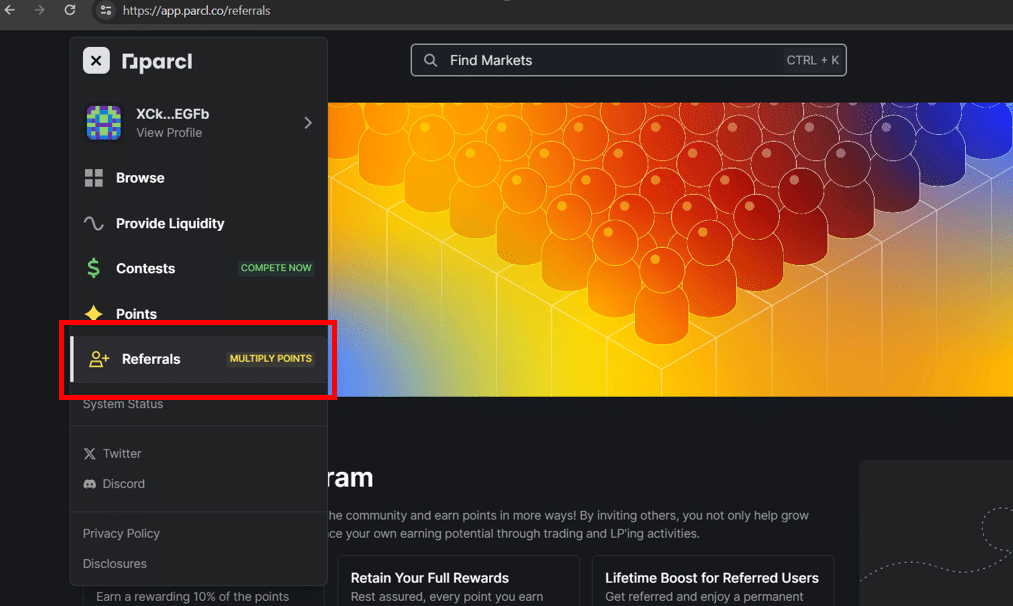Click the Parcl logo
Screen dimensions: 1013x606
click(157, 61)
